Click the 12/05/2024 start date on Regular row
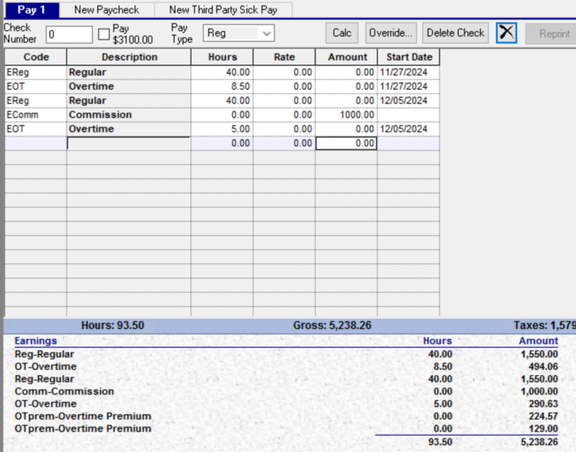The width and height of the screenshot is (576, 452). 408,101
